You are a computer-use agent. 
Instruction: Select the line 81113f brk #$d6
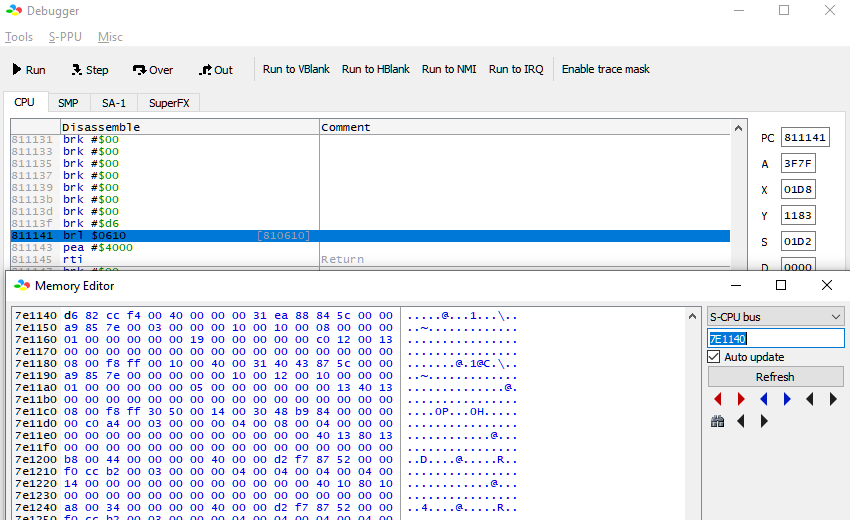370,223
